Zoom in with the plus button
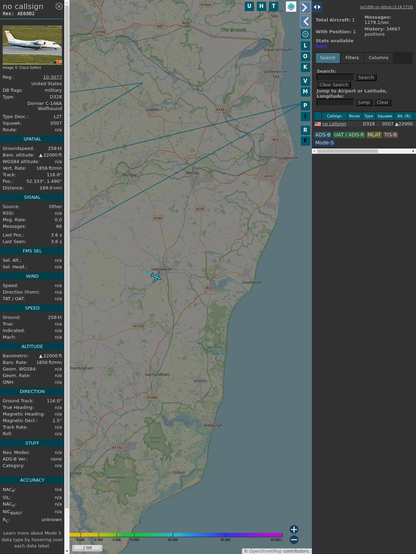Screen dimensions: 416x554 coord(294,529)
